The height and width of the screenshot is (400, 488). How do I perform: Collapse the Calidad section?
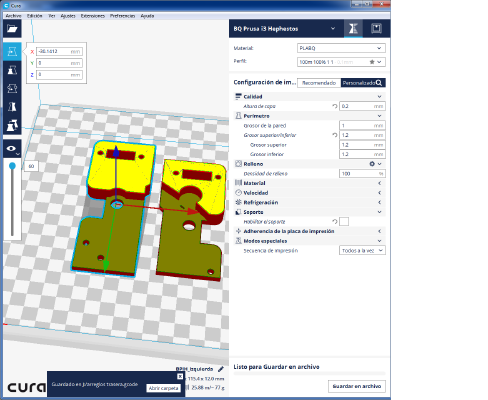(x=379, y=97)
